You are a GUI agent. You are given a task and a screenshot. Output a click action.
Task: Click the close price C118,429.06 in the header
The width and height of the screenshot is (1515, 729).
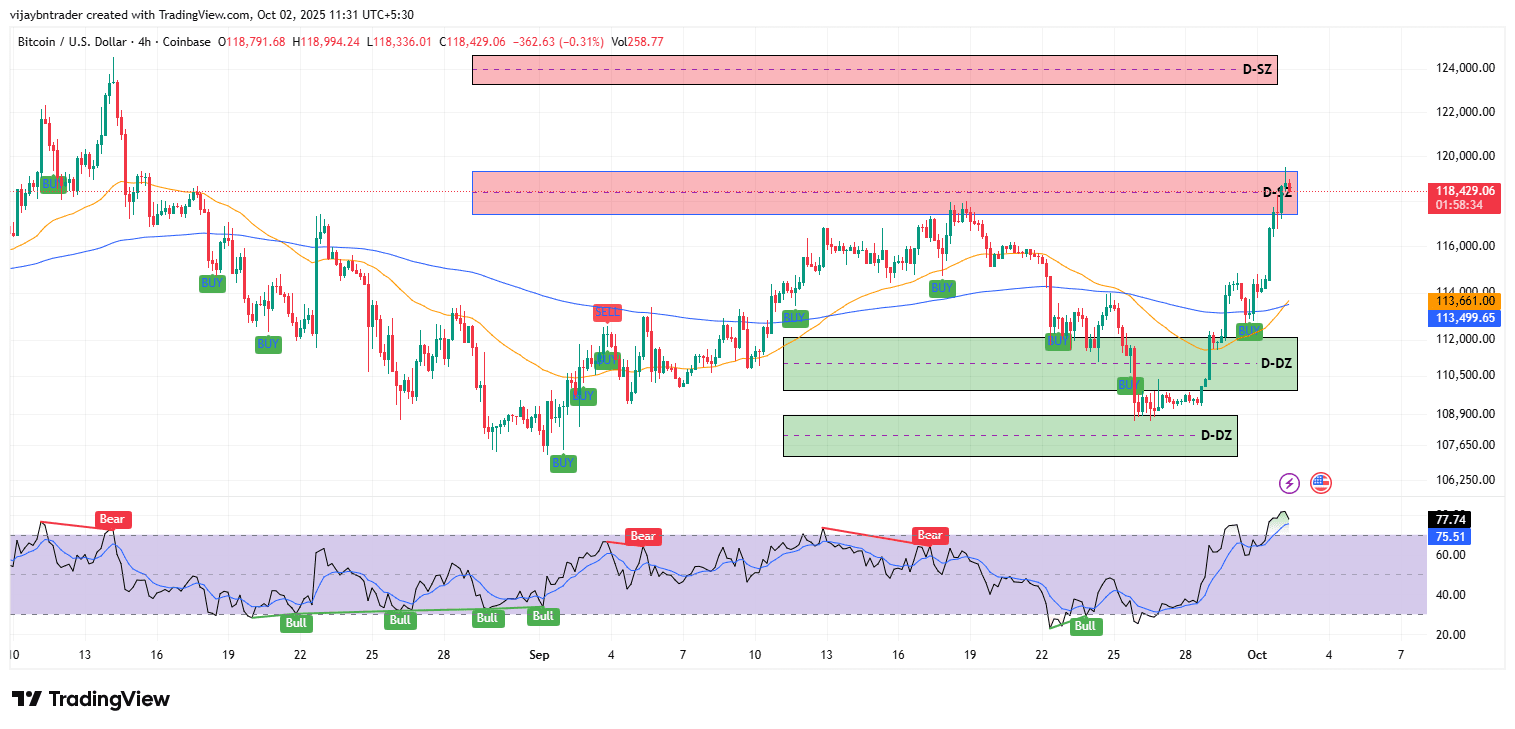pos(473,42)
